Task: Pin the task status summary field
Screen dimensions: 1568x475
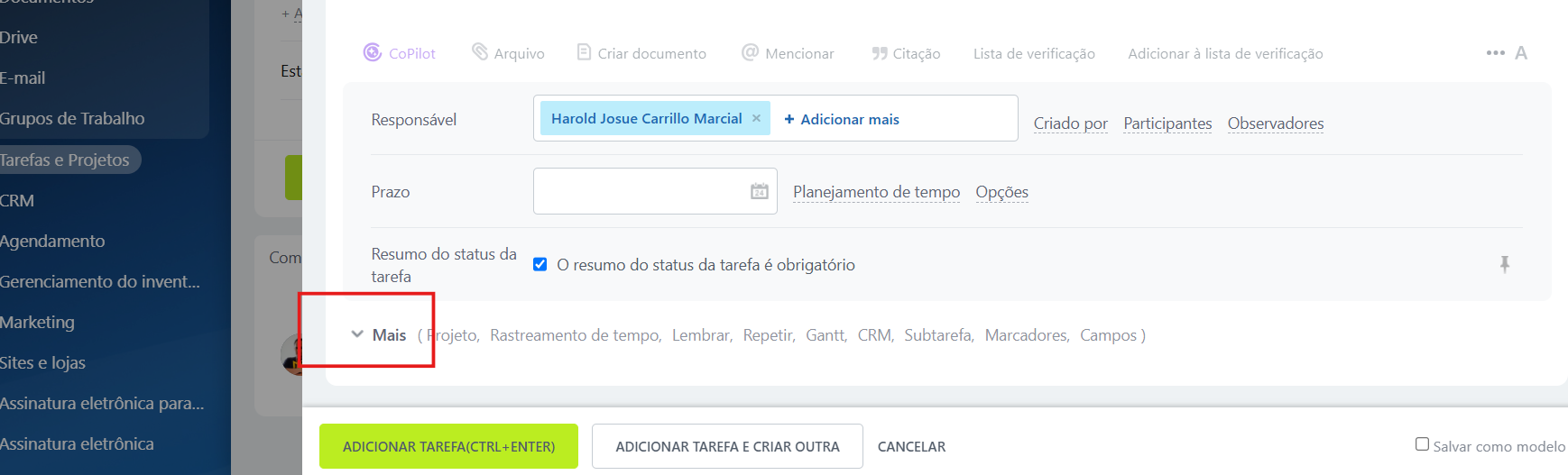Action: coord(1504,264)
